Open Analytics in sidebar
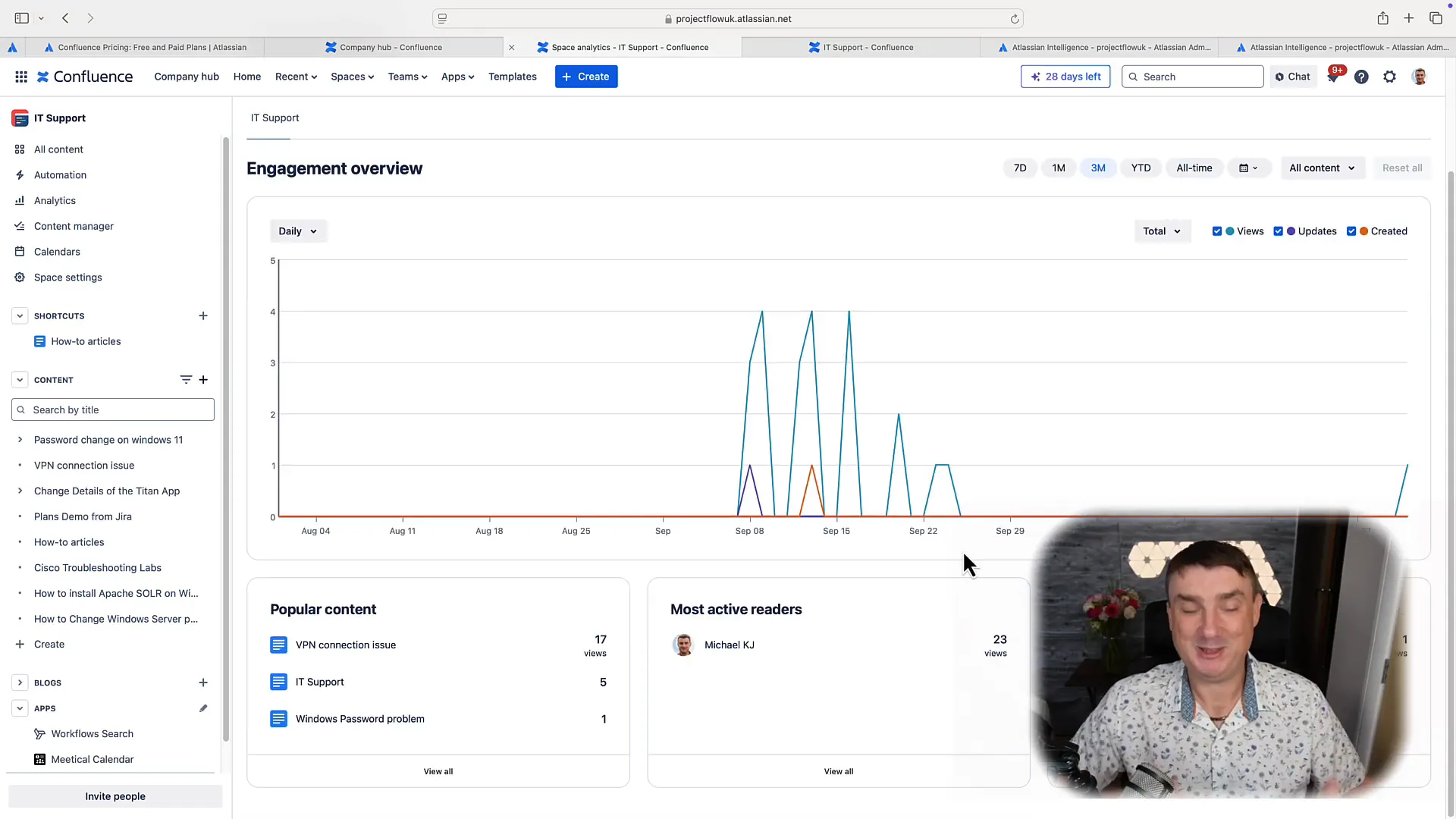Screen dimensions: 1456x819 (x=55, y=201)
